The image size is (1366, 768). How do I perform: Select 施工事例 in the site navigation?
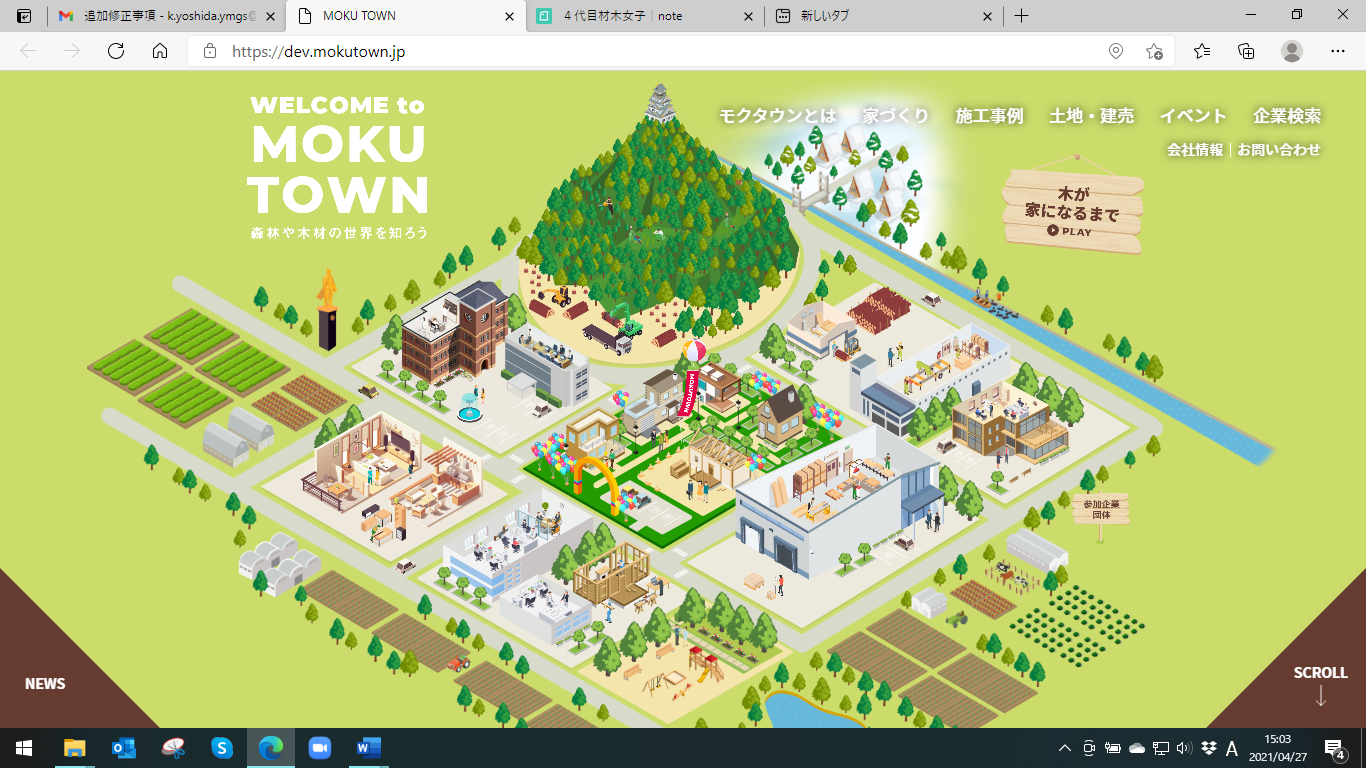point(989,116)
